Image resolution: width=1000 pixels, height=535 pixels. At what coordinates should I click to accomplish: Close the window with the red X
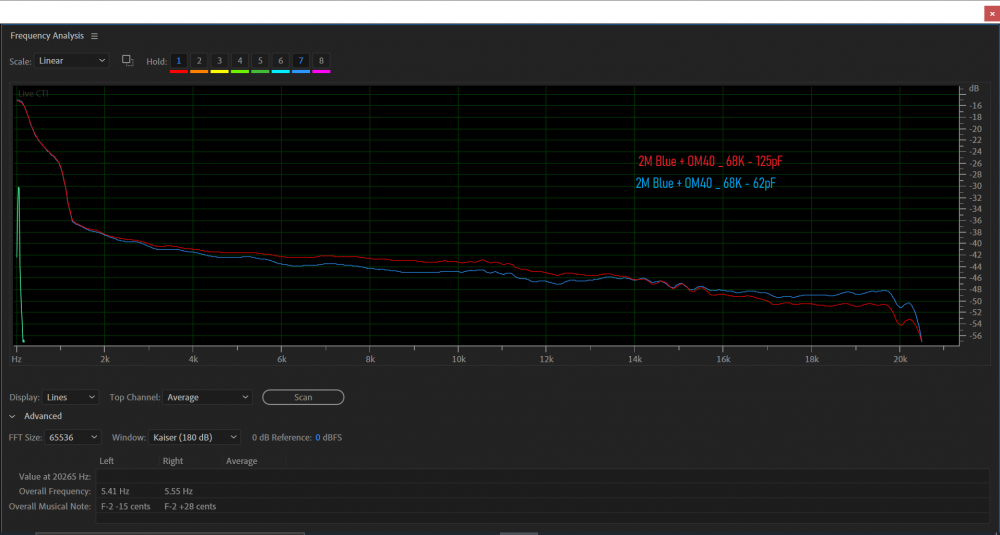[991, 13]
